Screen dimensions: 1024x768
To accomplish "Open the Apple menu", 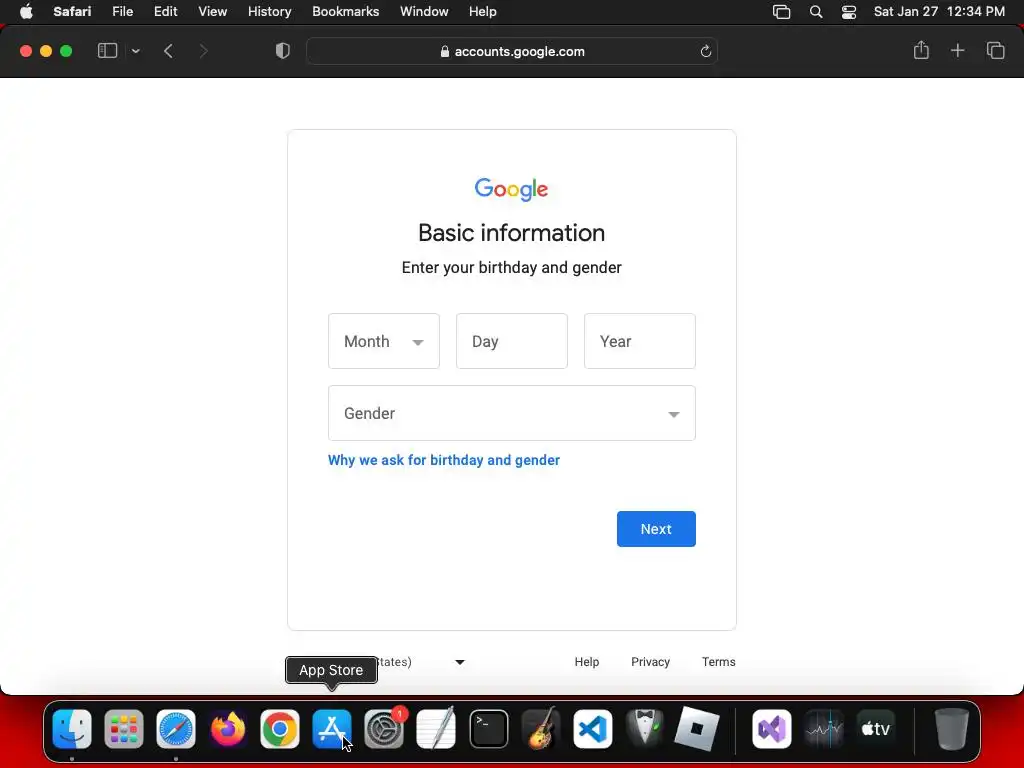I will 26,12.
